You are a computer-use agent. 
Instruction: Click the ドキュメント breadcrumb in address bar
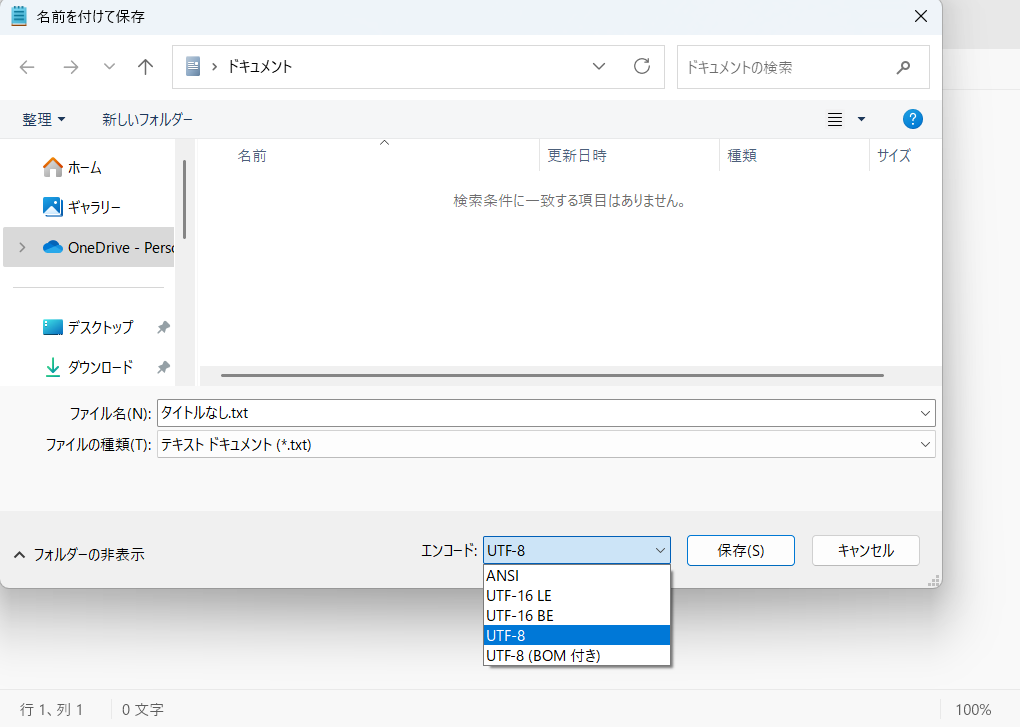pyautogui.click(x=259, y=66)
